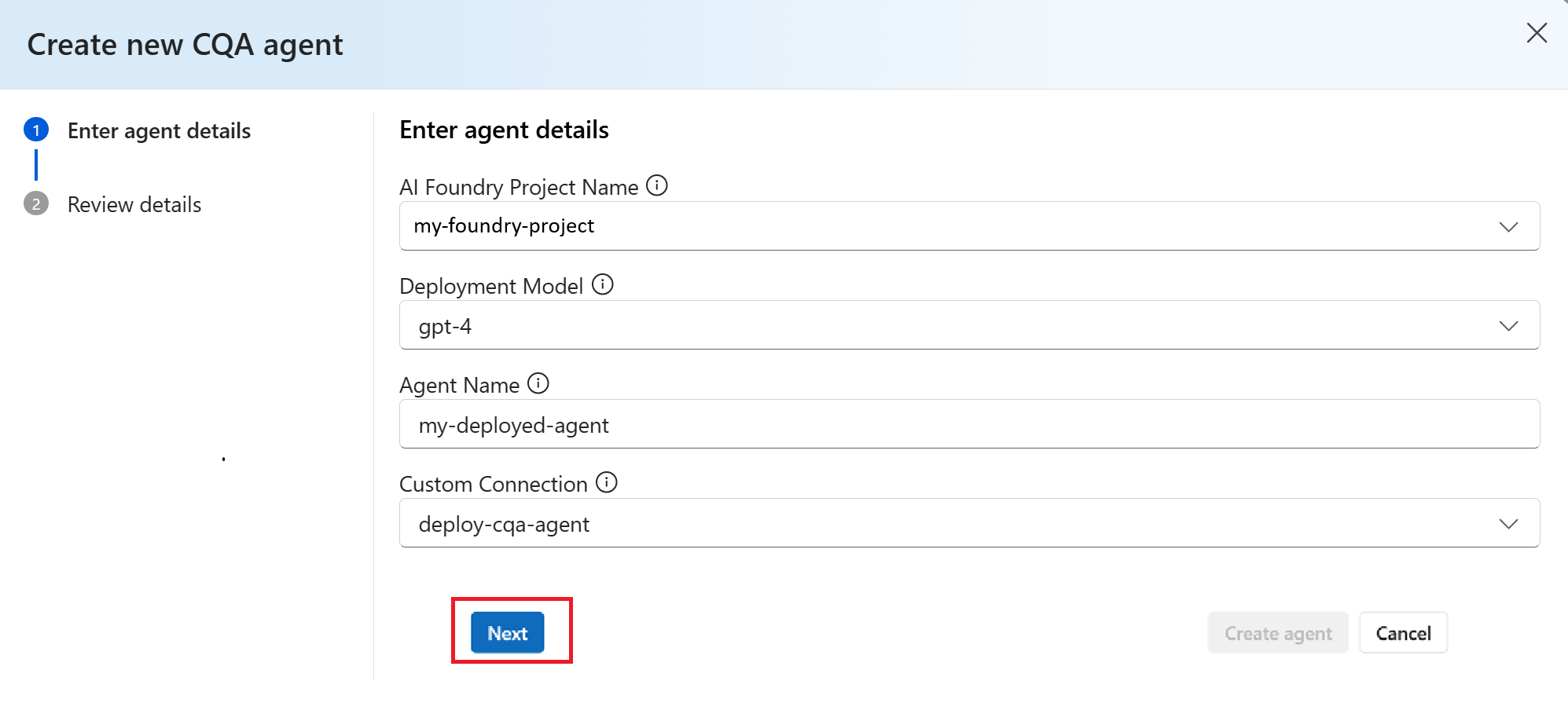Image resolution: width=1568 pixels, height=703 pixels.
Task: Click the Cancel button
Action: 1403,633
